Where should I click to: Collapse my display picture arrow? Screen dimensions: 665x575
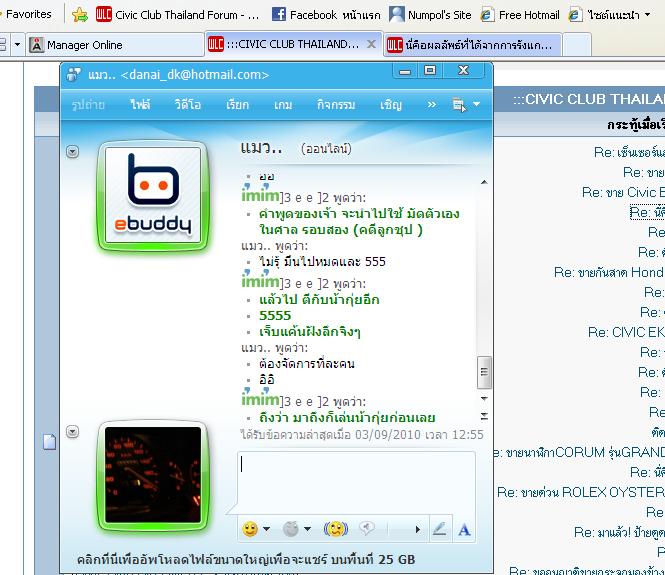click(72, 431)
